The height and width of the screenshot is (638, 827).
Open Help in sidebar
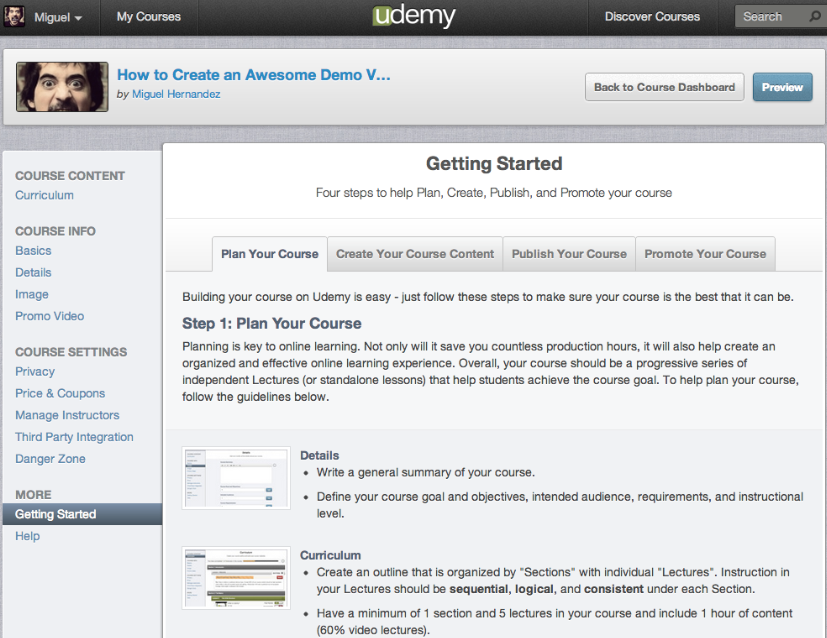(27, 536)
